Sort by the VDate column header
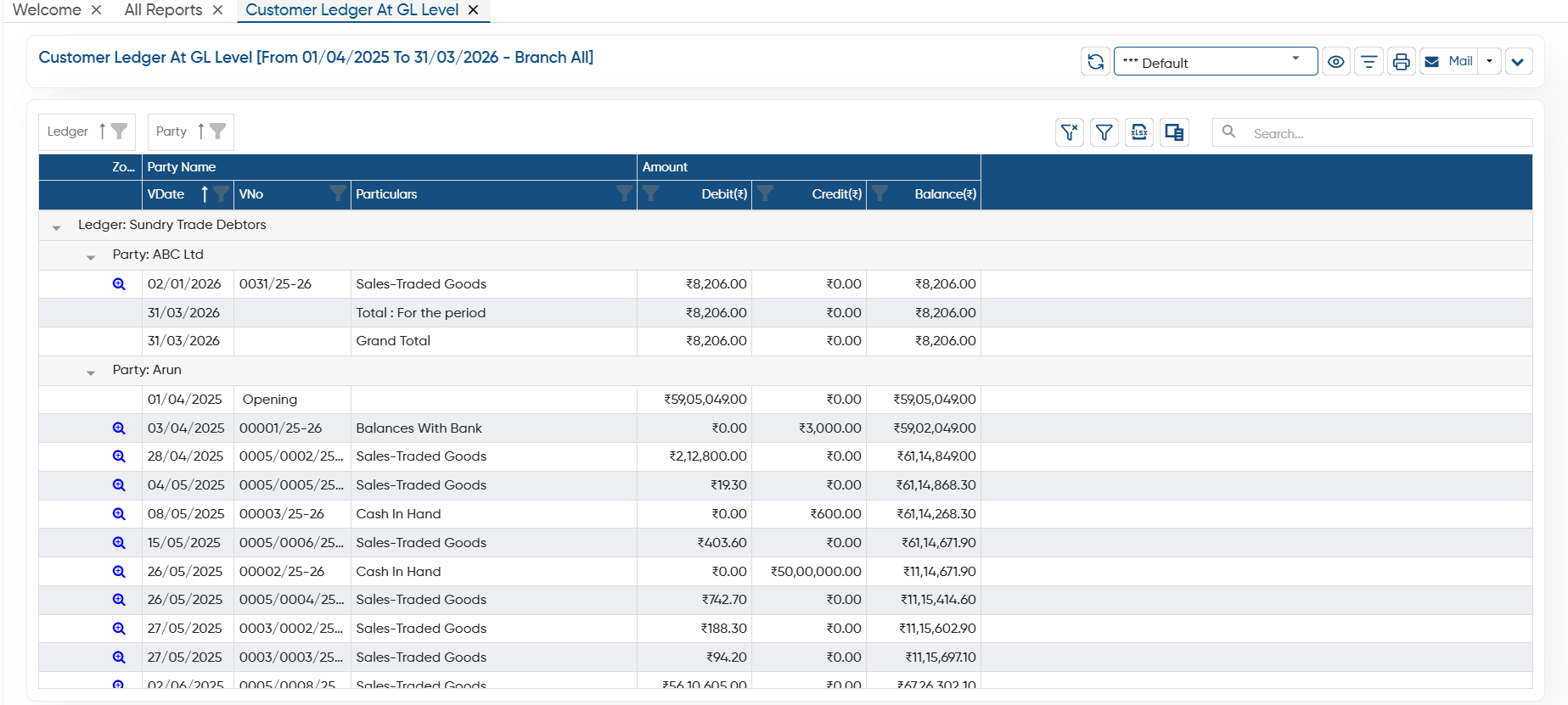This screenshot has height=705, width=1568. click(166, 194)
